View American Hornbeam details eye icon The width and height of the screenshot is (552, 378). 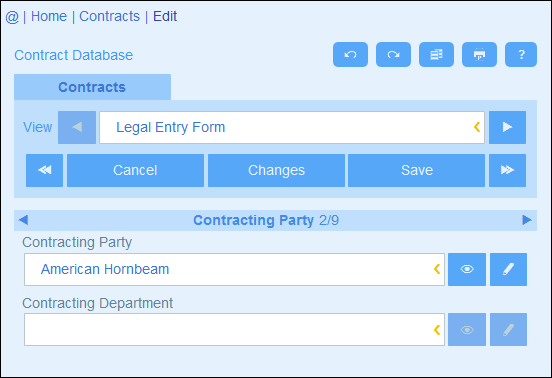point(467,269)
